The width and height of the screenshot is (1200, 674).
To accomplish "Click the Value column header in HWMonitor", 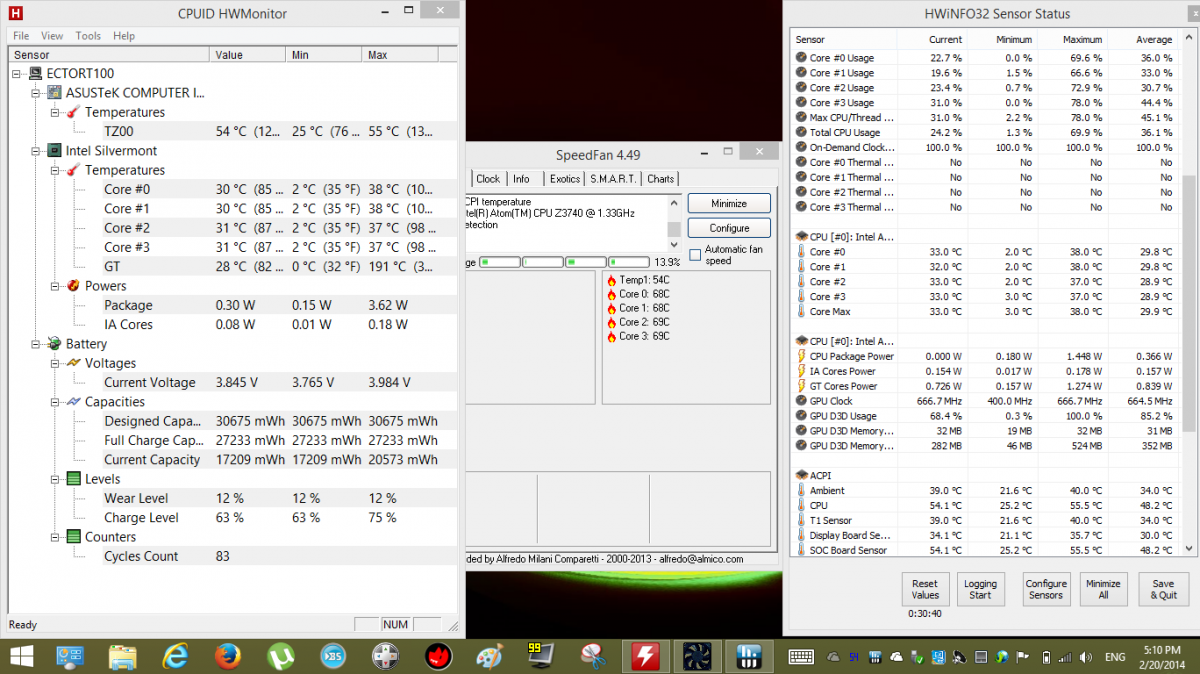I will [x=248, y=55].
